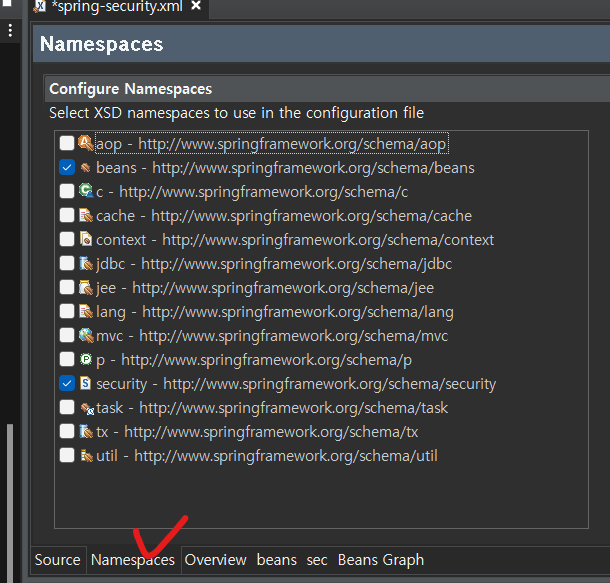Switch to the beans bottom tab
610x583 pixels.
pos(277,560)
